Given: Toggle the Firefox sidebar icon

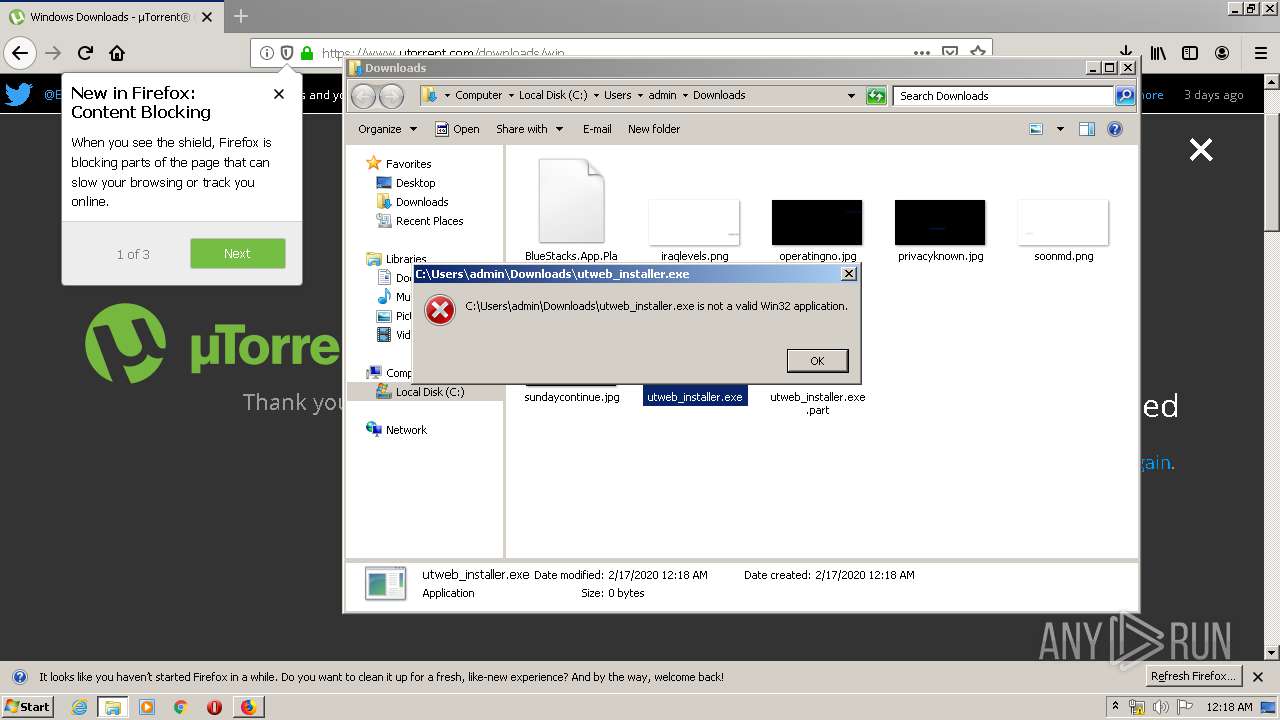Looking at the screenshot, I should pos(1190,53).
